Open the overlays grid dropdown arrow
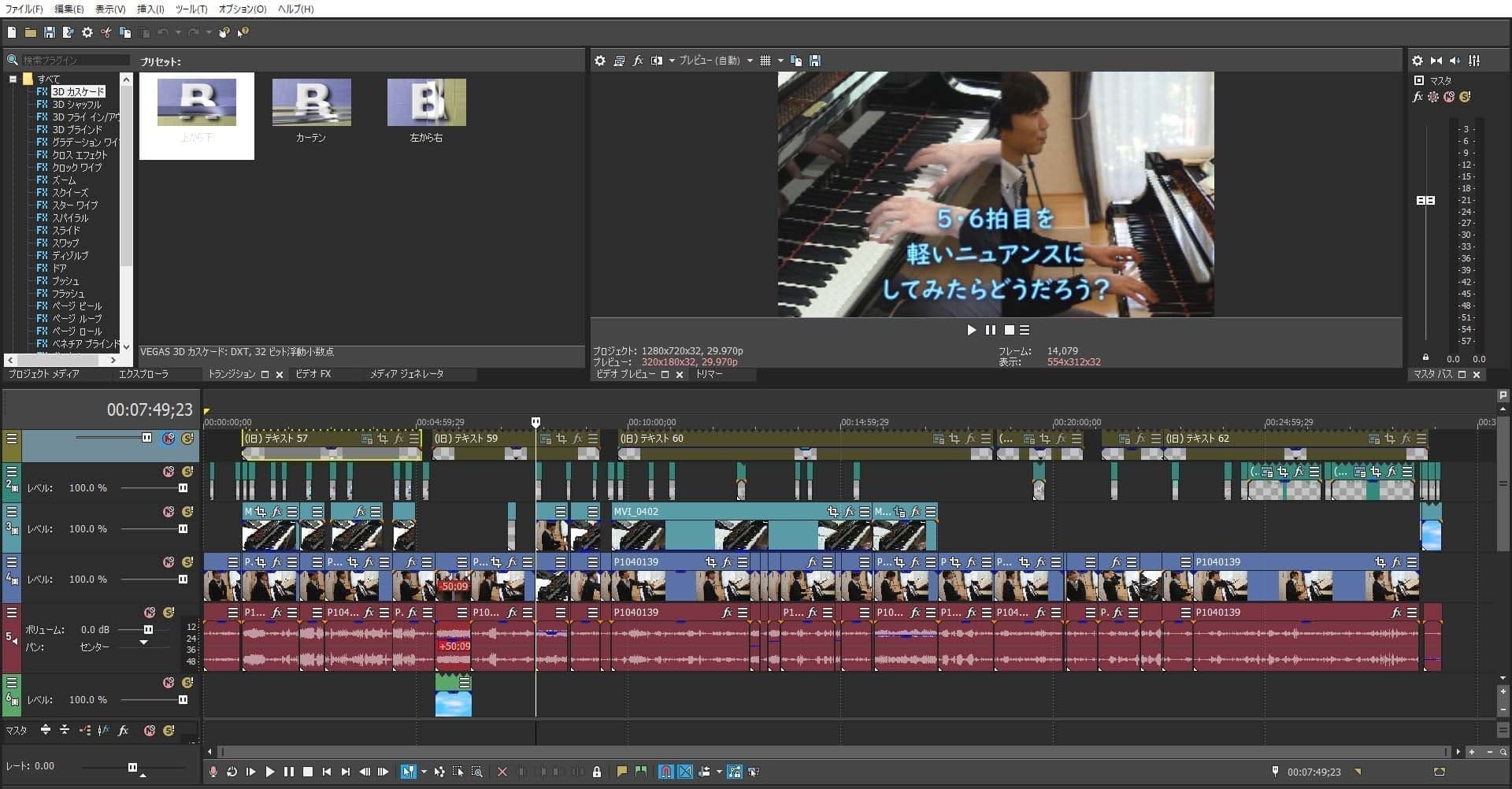 (780, 61)
